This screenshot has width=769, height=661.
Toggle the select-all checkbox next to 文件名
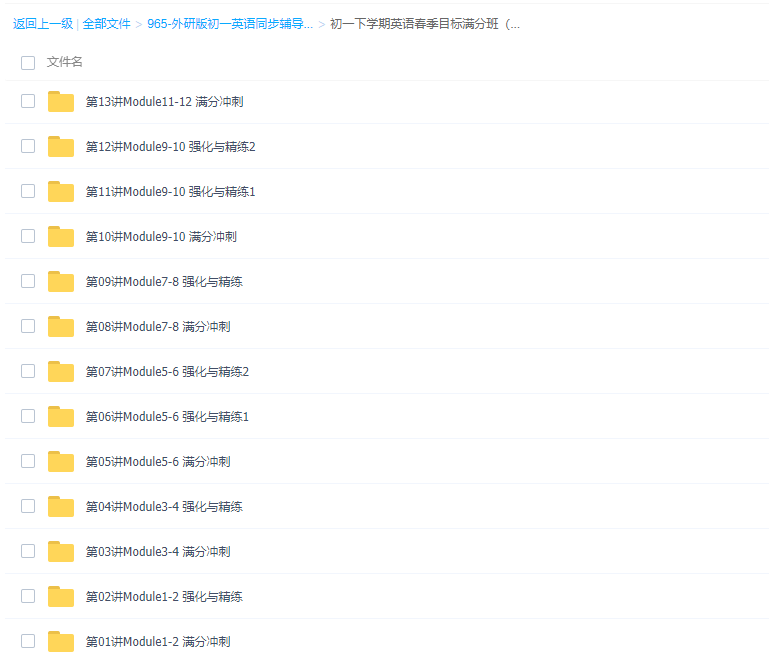(28, 62)
